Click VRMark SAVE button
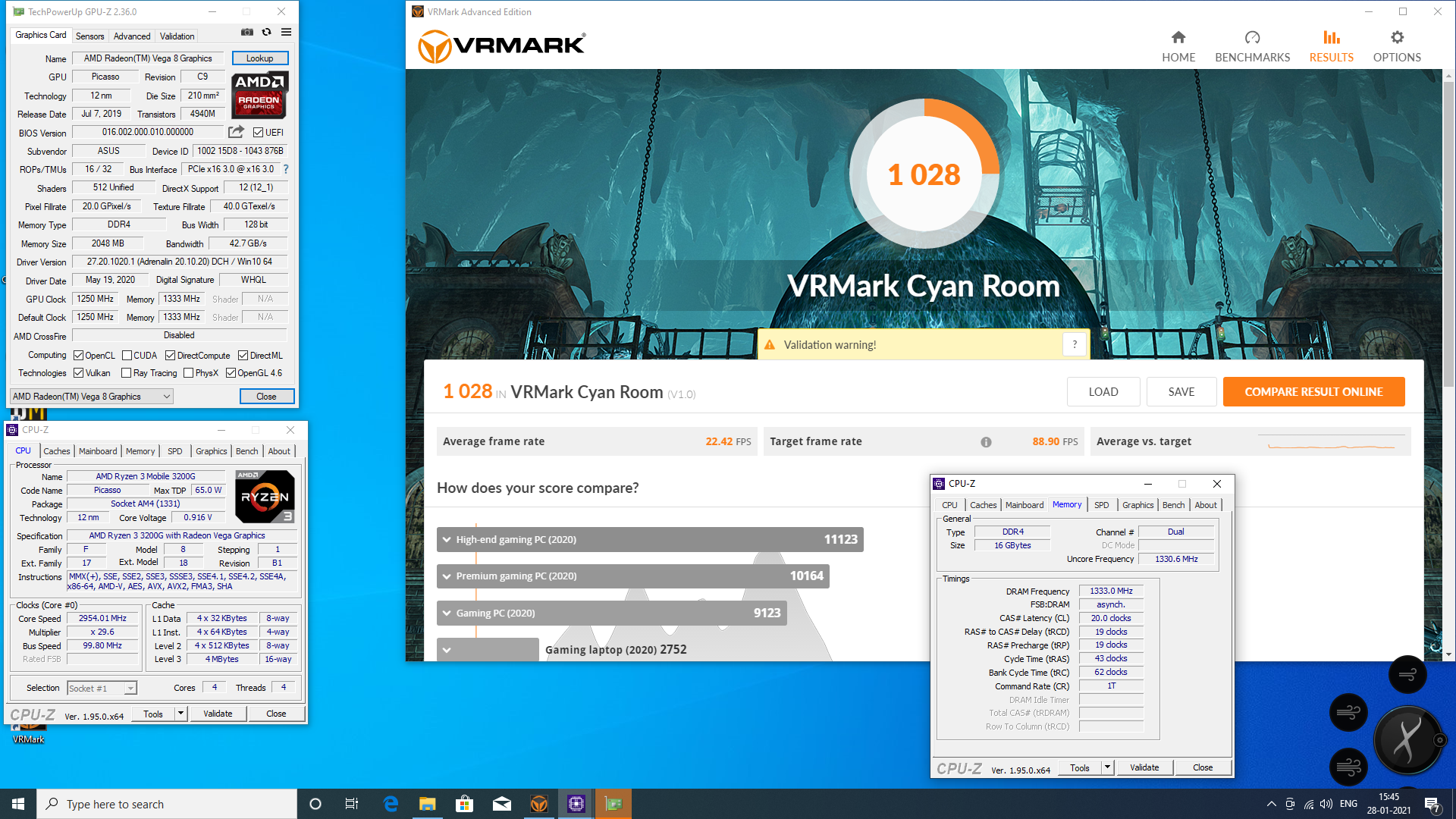 [1181, 392]
